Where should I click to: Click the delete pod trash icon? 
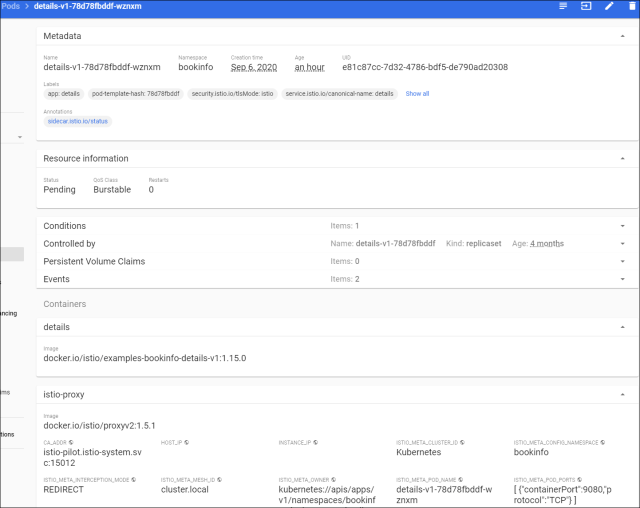coord(632,7)
